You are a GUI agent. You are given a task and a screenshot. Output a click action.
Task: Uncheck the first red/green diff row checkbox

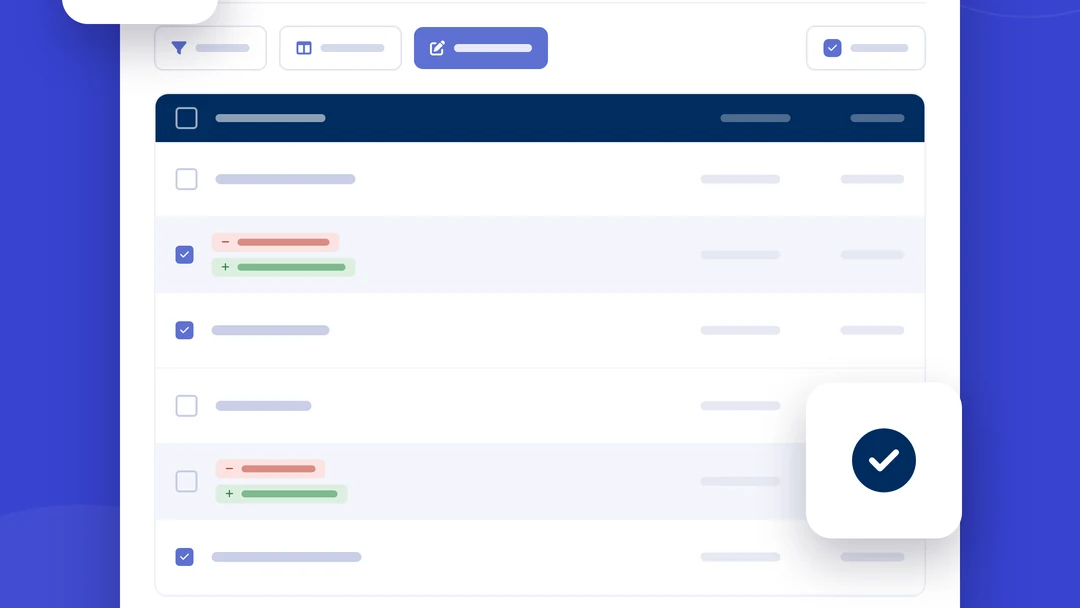[185, 255]
